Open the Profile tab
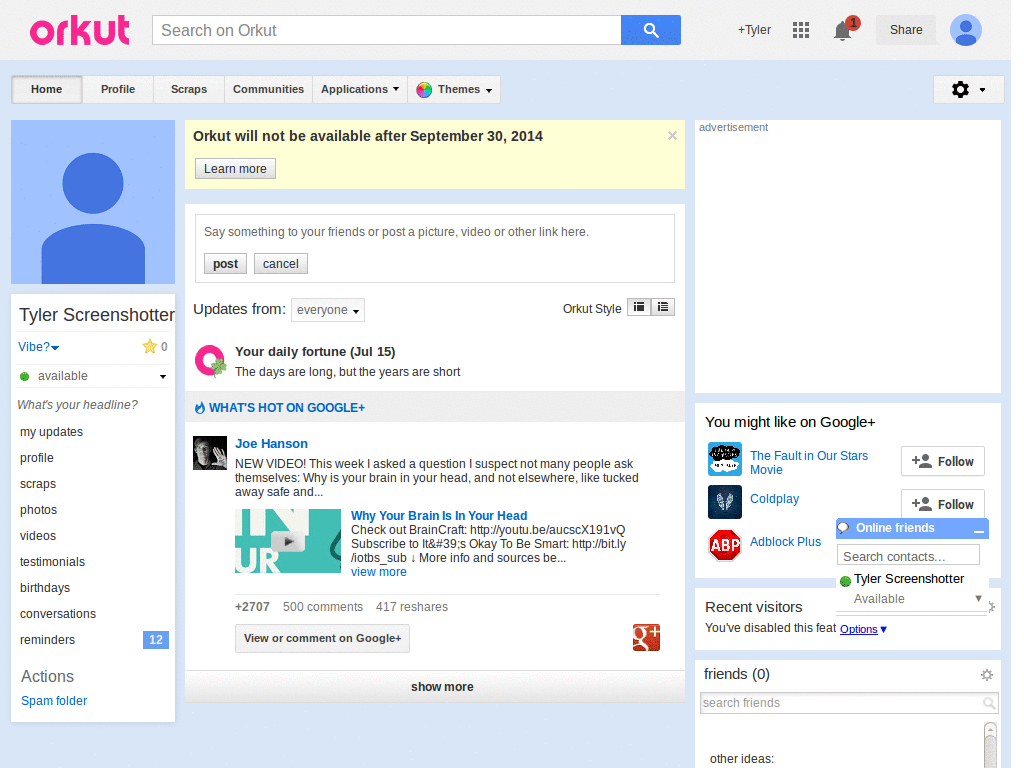Viewport: 1024px width, 768px height. [x=118, y=89]
